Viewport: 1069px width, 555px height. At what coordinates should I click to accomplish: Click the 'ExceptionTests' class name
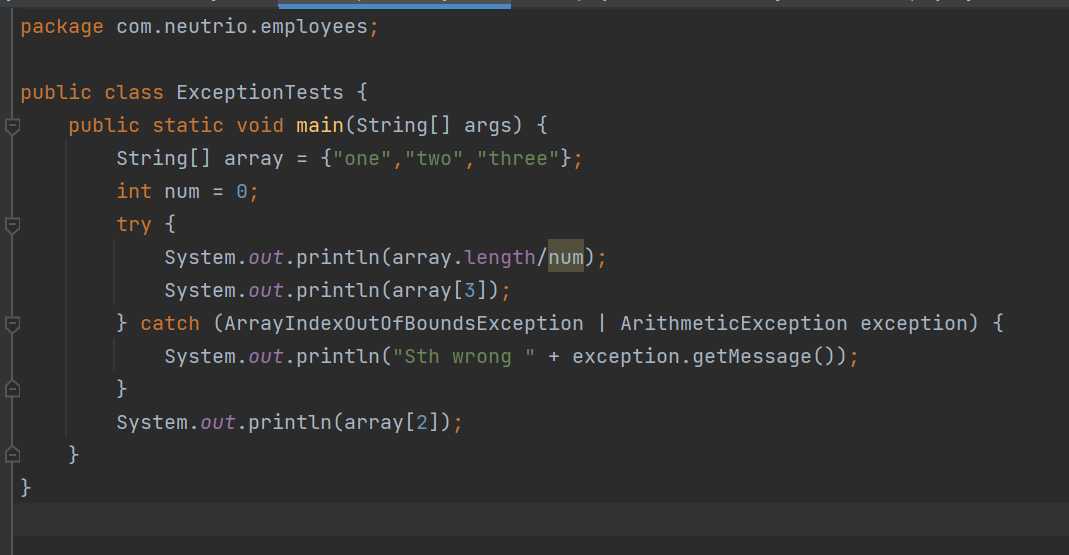click(x=260, y=92)
